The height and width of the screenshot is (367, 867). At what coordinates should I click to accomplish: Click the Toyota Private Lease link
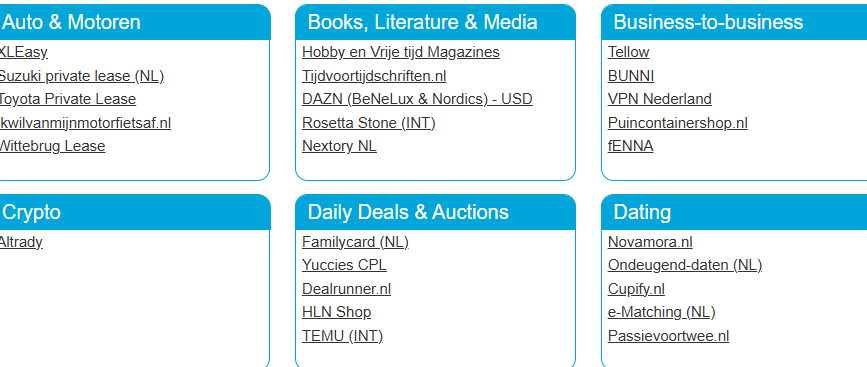67,99
